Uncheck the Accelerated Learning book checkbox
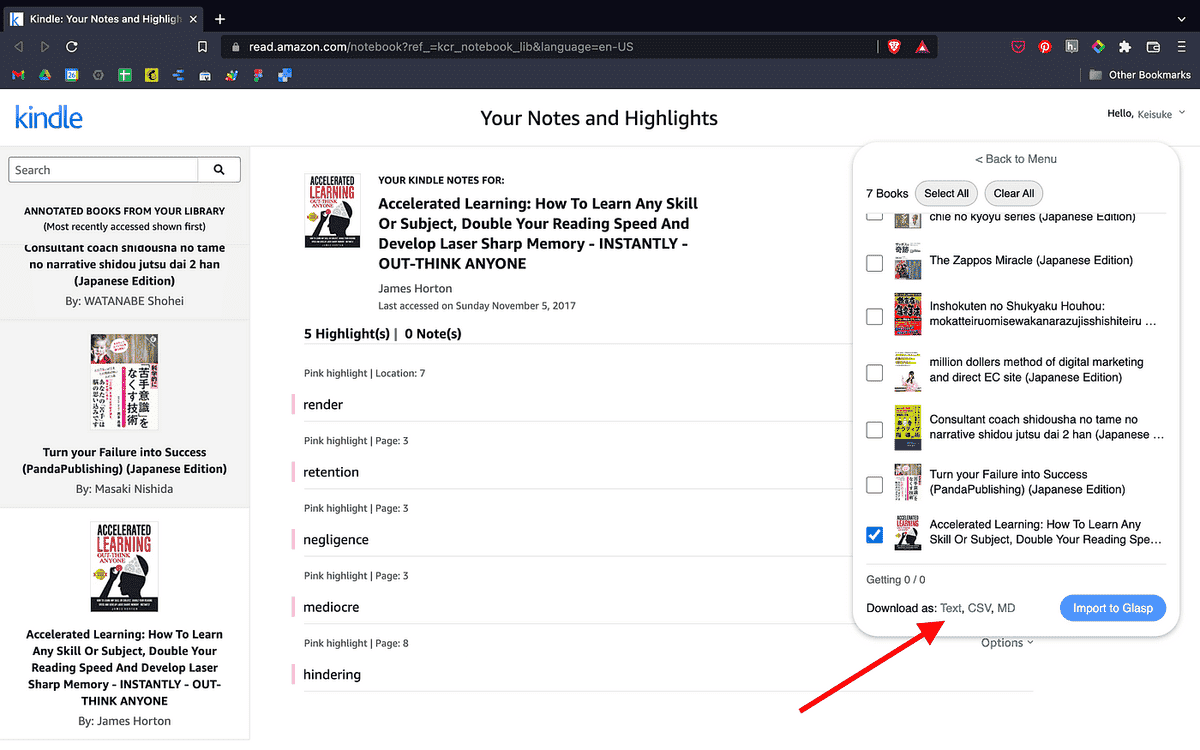 pyautogui.click(x=874, y=535)
